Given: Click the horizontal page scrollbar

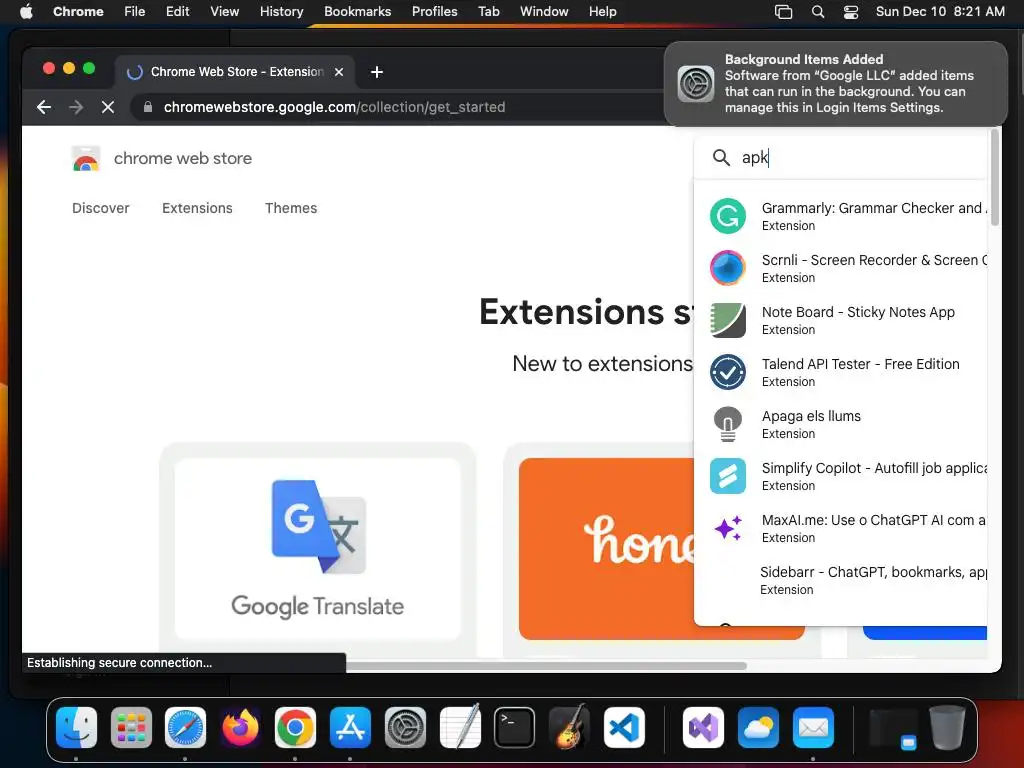Looking at the screenshot, I should click(546, 666).
